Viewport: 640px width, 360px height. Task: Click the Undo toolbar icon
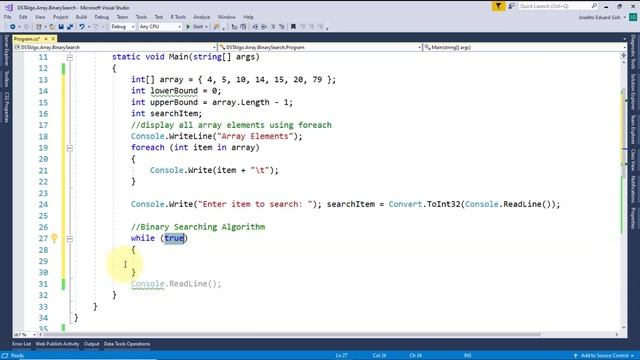[82, 27]
